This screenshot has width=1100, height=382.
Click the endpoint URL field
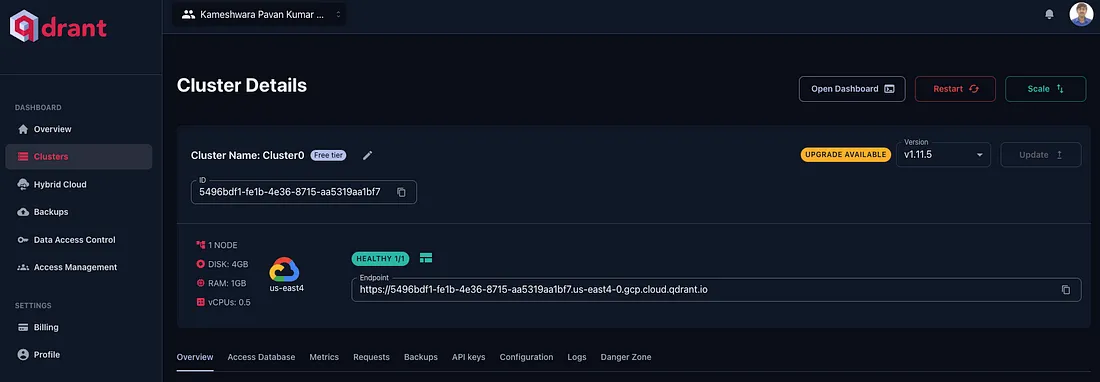tap(716, 289)
